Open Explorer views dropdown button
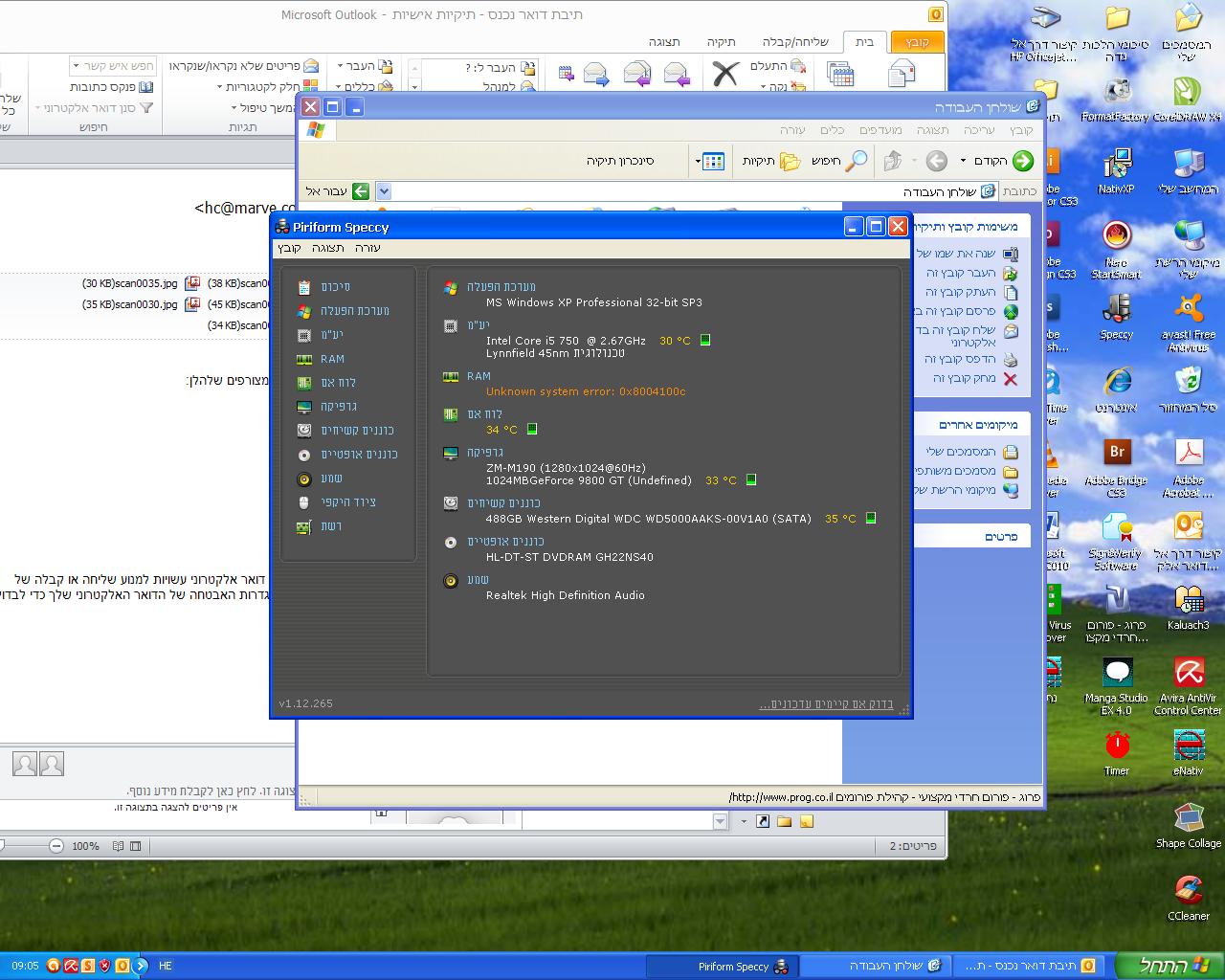 coord(709,161)
